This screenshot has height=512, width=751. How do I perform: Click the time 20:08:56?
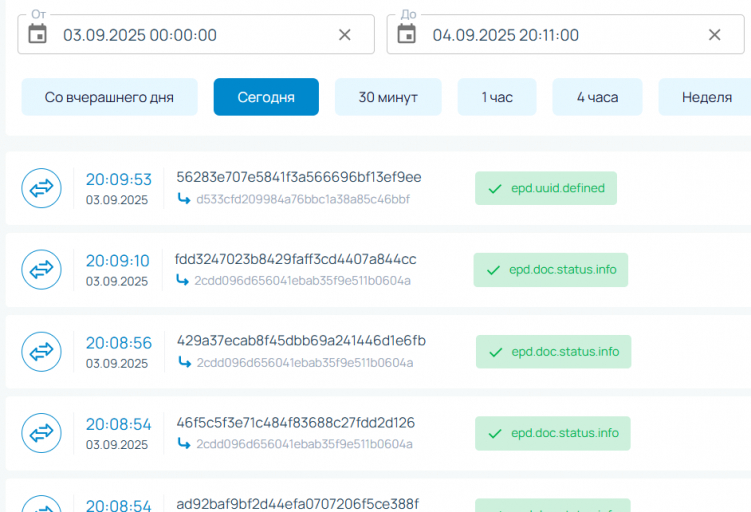pos(119,343)
